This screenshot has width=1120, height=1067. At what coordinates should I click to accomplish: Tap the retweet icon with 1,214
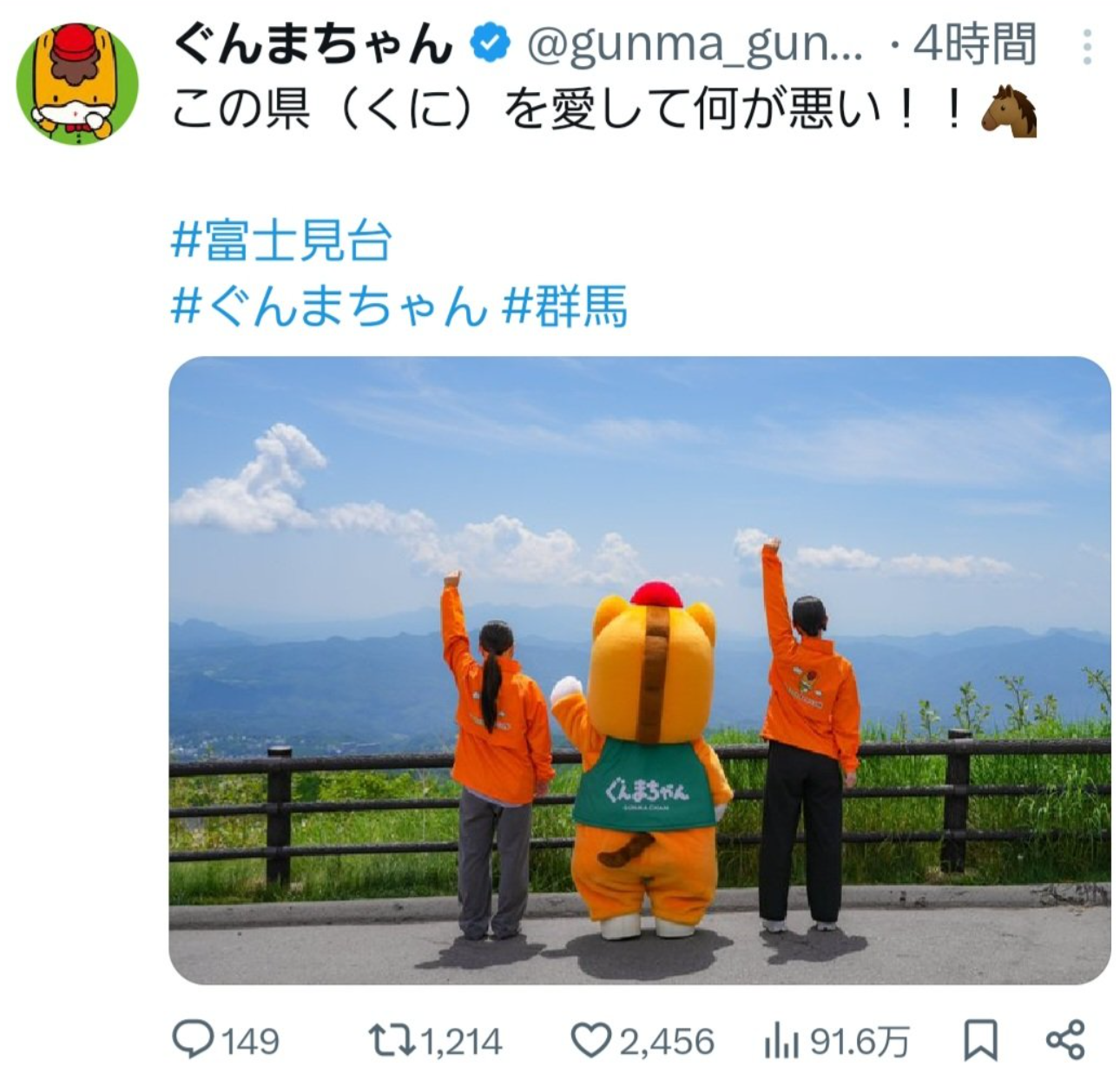tap(392, 1039)
